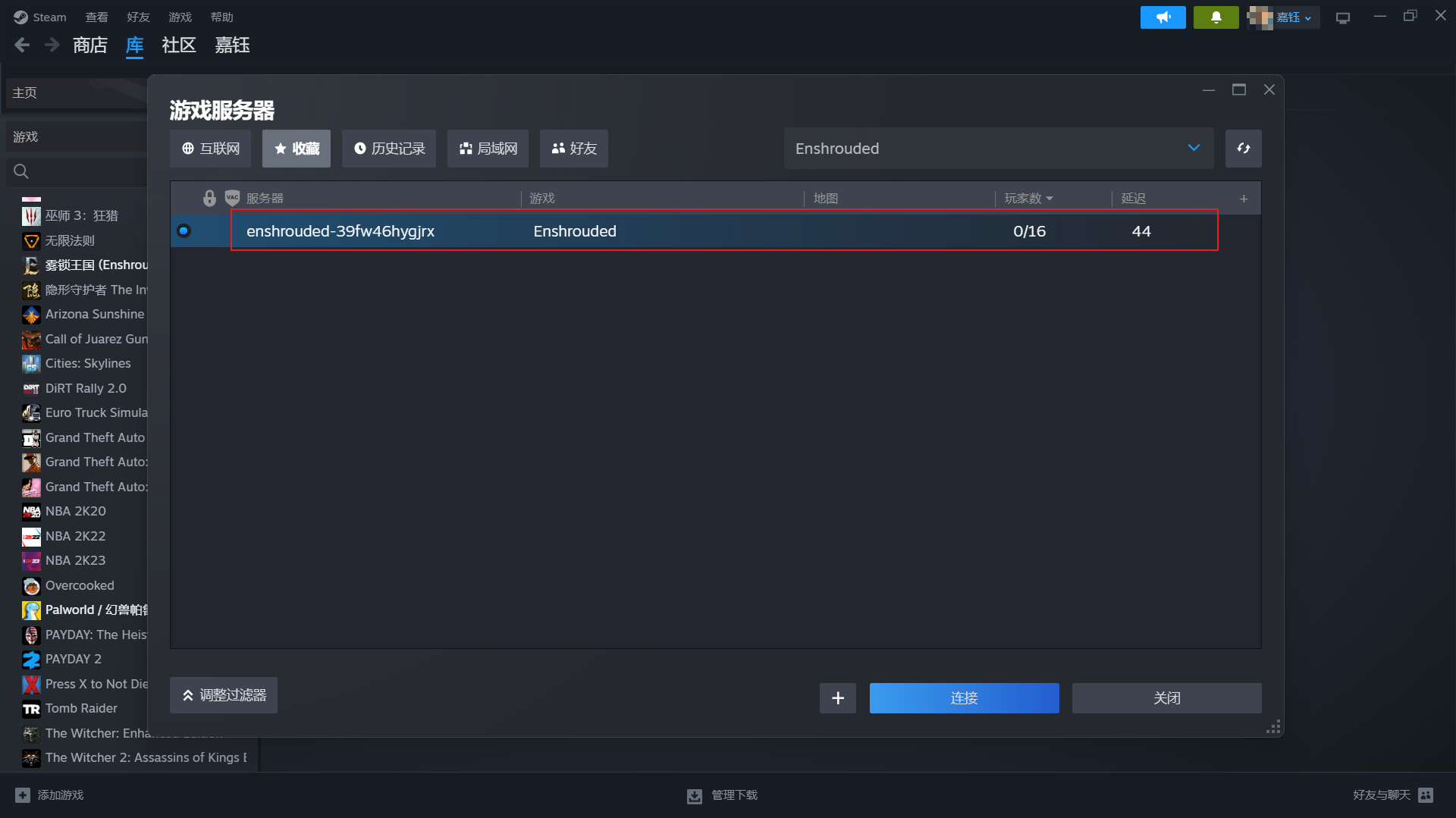Click the NBA 2K23 game icon
Screen dimensions: 1456x818
[31, 561]
